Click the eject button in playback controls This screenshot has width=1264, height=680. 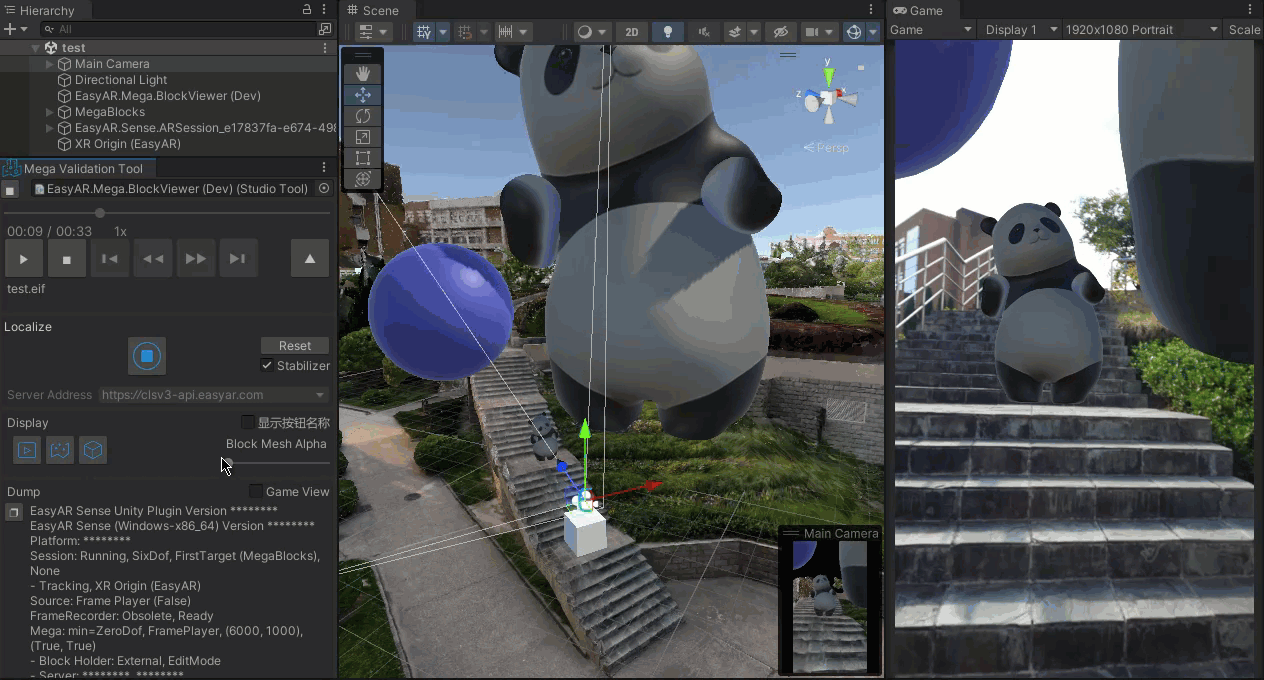309,259
